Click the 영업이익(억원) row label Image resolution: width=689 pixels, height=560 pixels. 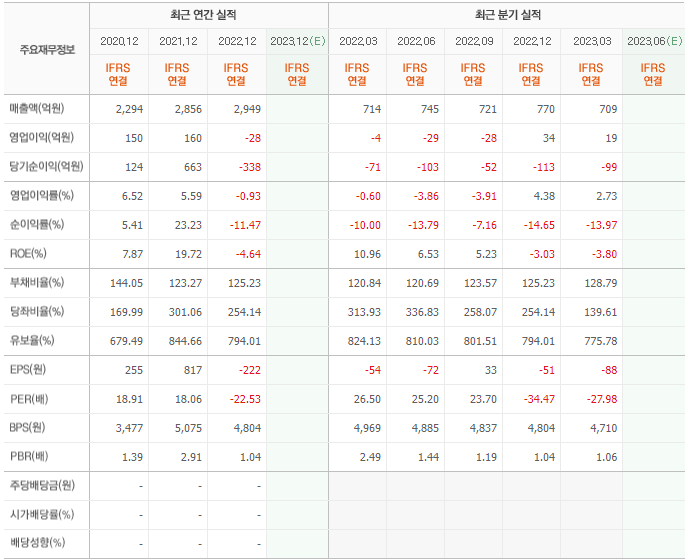pos(41,137)
